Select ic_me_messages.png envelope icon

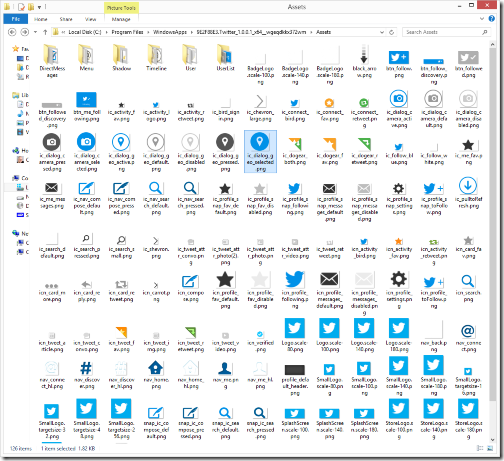[x=52, y=195]
